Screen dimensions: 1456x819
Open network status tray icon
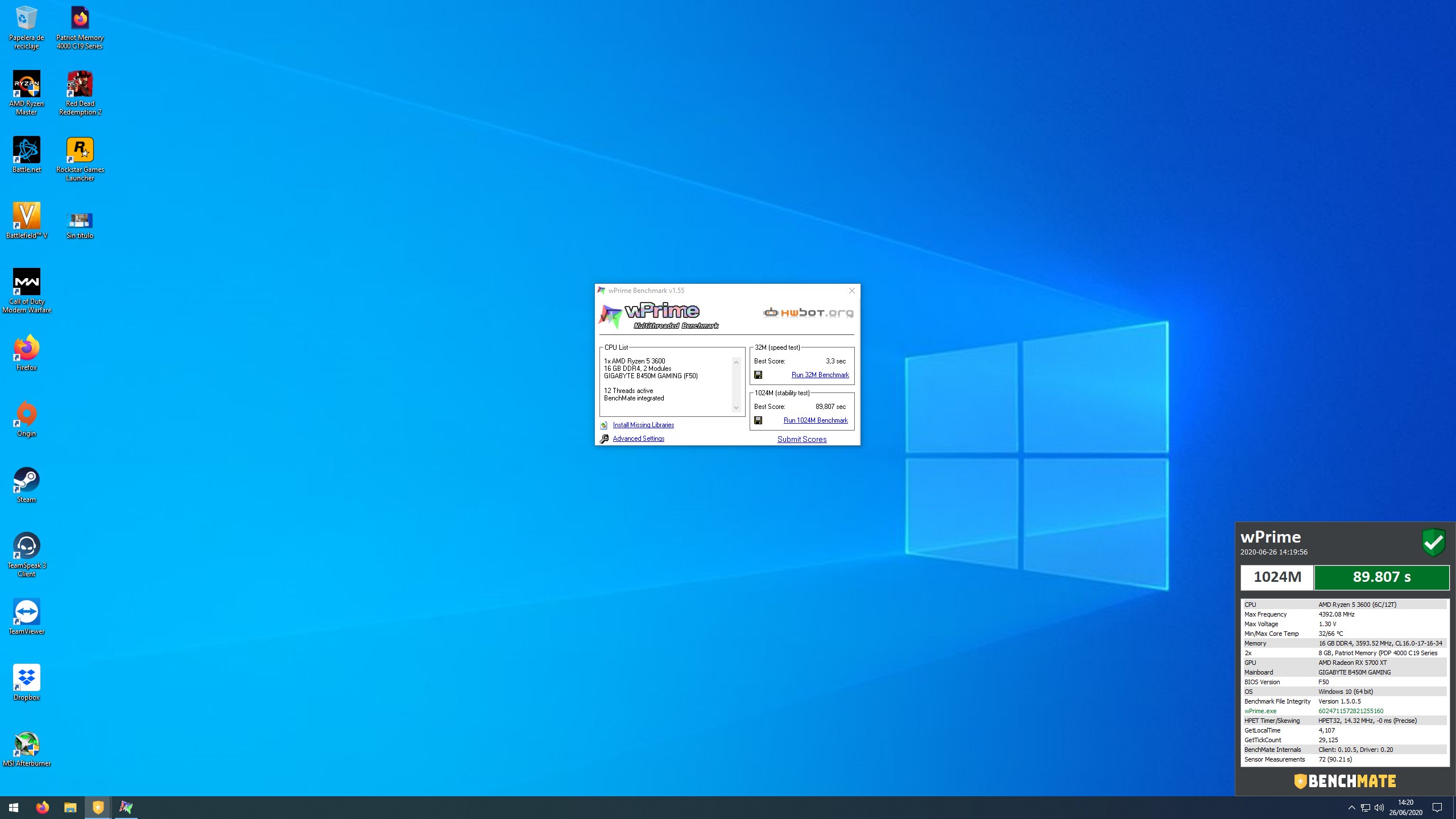coord(1366,808)
